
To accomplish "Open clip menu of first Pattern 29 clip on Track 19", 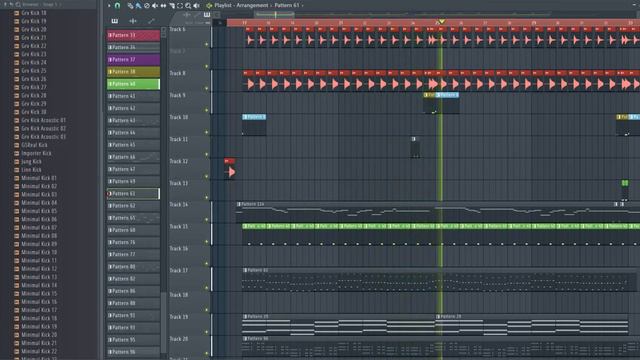I will pos(245,316).
